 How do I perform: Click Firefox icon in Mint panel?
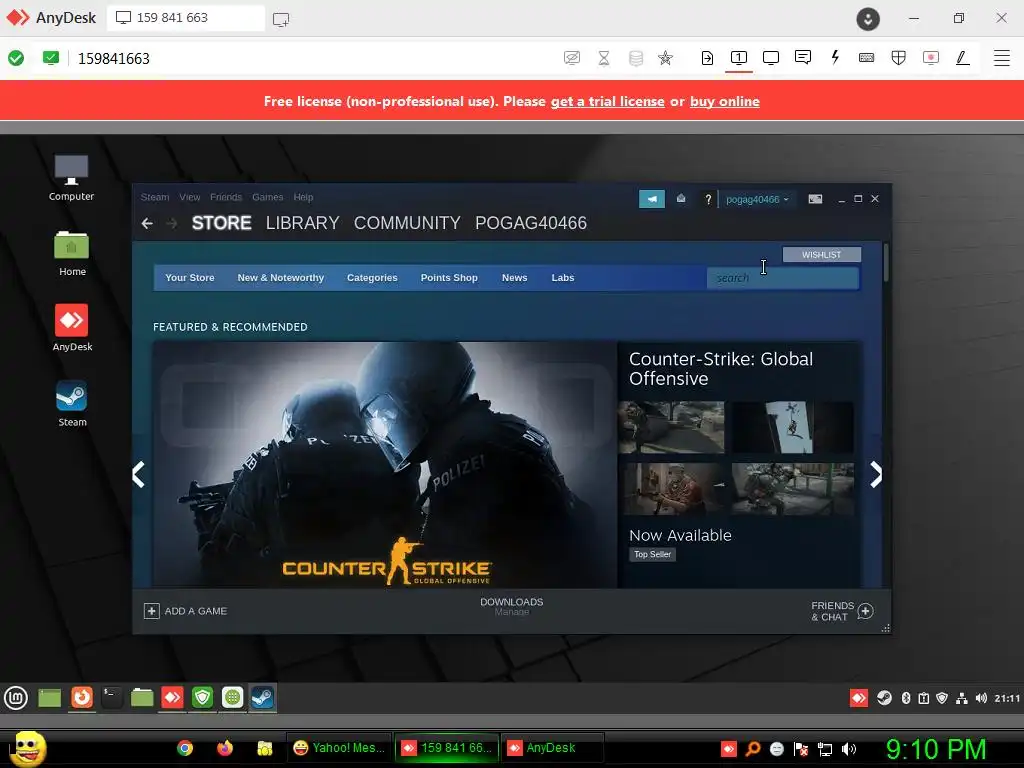tap(82, 697)
